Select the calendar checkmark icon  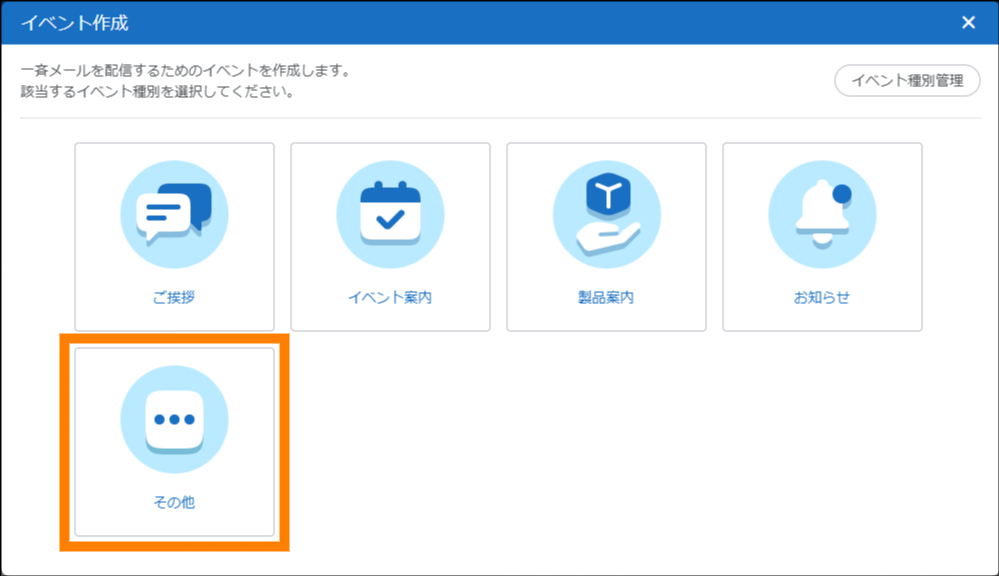point(390,214)
